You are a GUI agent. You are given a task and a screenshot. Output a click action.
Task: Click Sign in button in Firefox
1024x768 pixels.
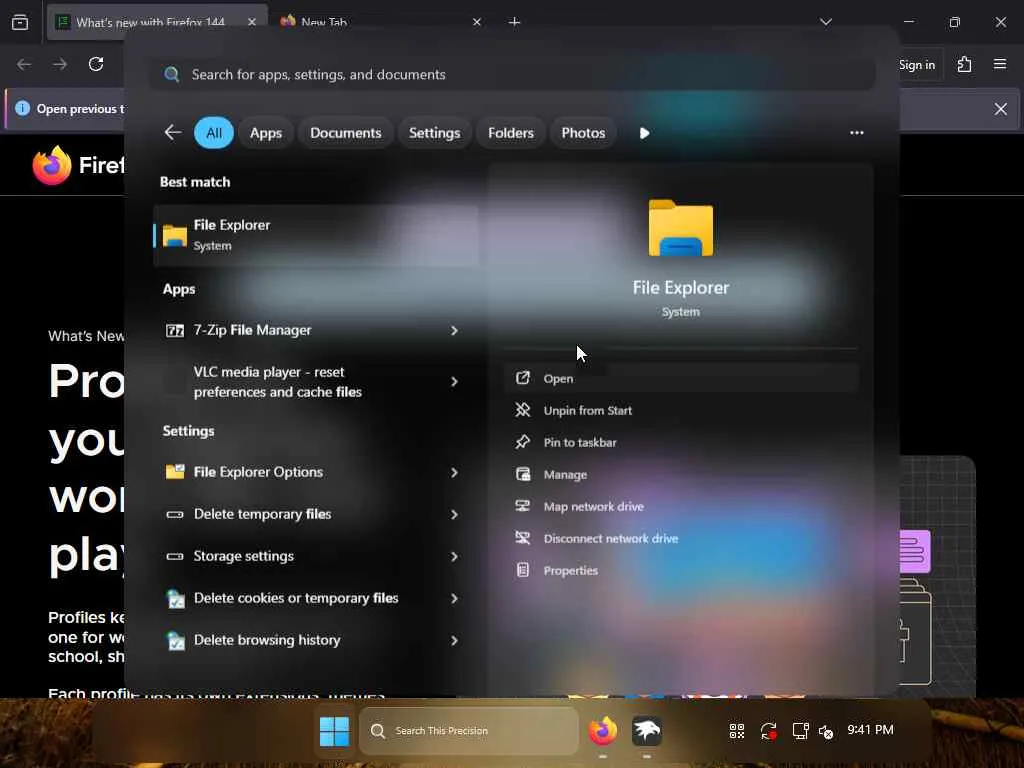(x=917, y=65)
